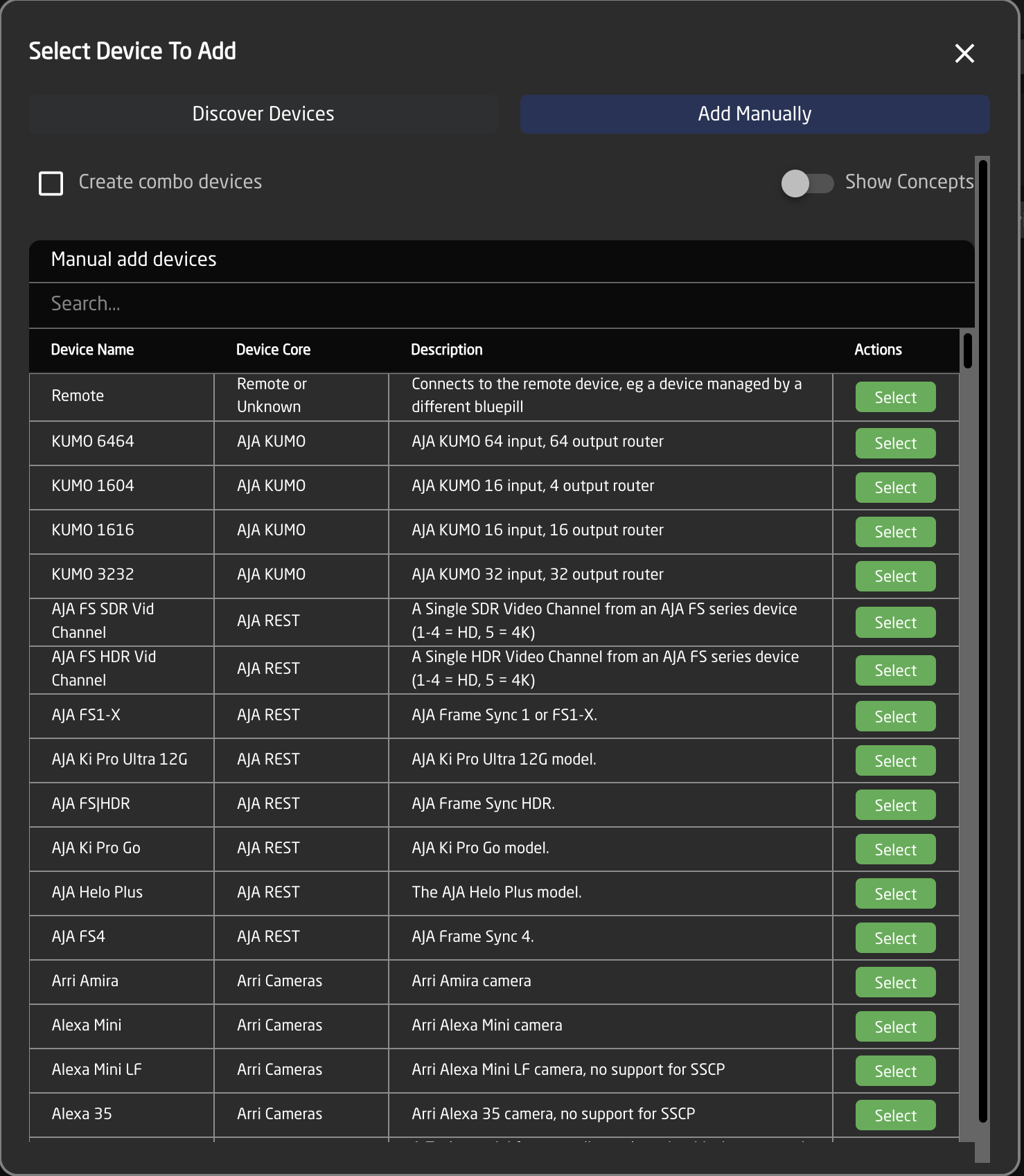
Task: Click the Search input field
Action: (x=502, y=304)
